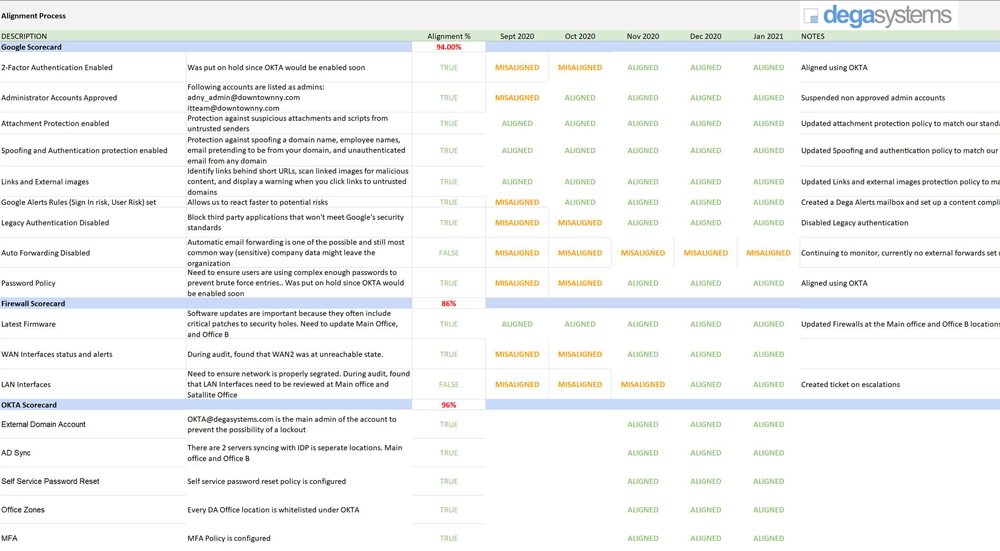Select the 'Block third party applications' description cell

point(298,223)
